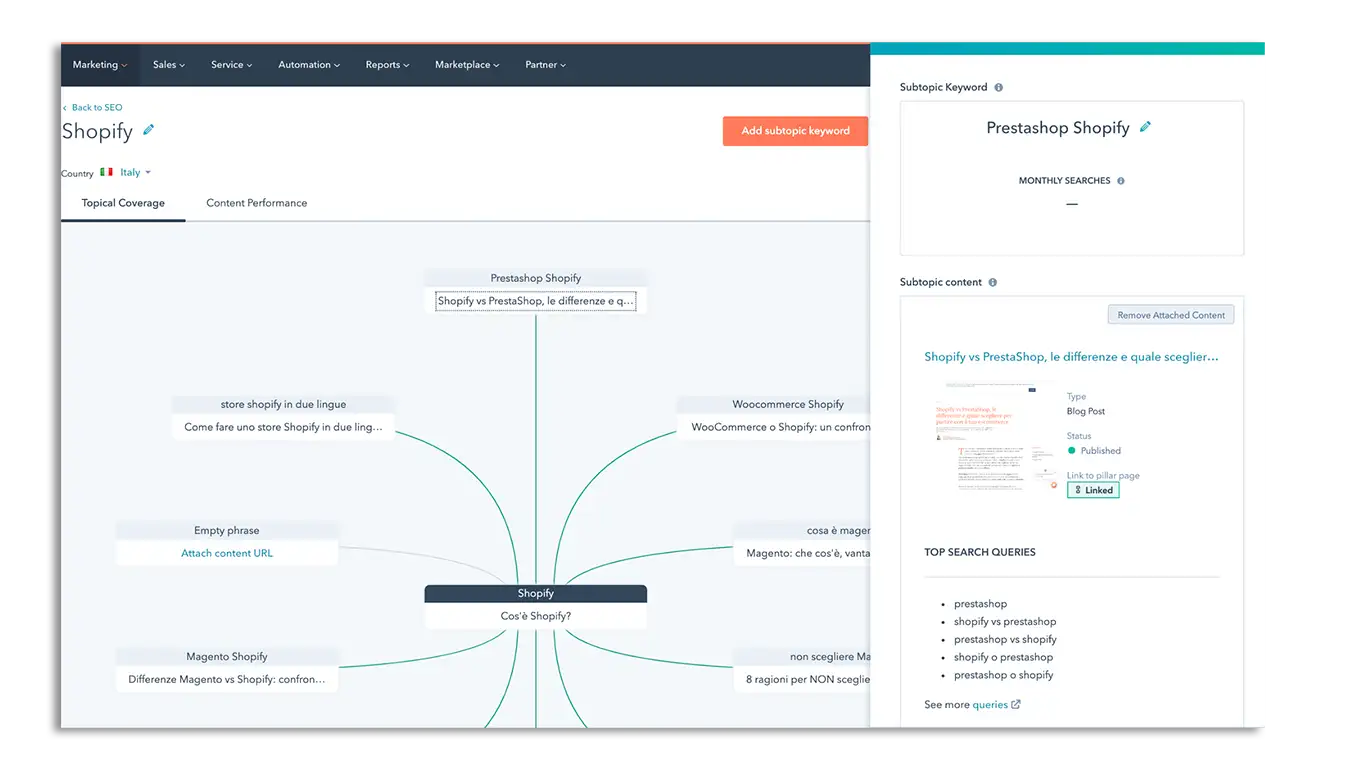Switch to Content Performance tab
The height and width of the screenshot is (770, 1351).
(x=257, y=203)
